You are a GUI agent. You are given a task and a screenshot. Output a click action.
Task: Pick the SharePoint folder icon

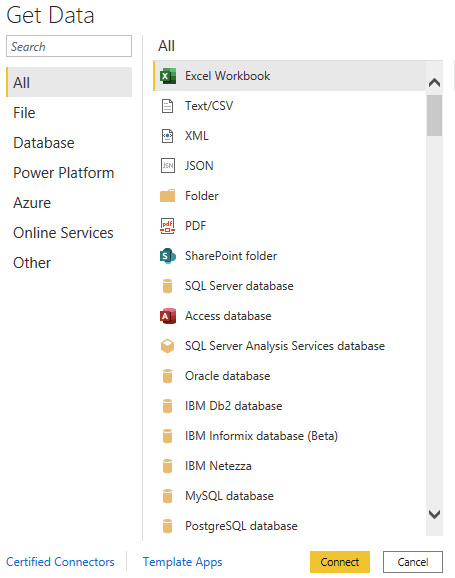(168, 256)
